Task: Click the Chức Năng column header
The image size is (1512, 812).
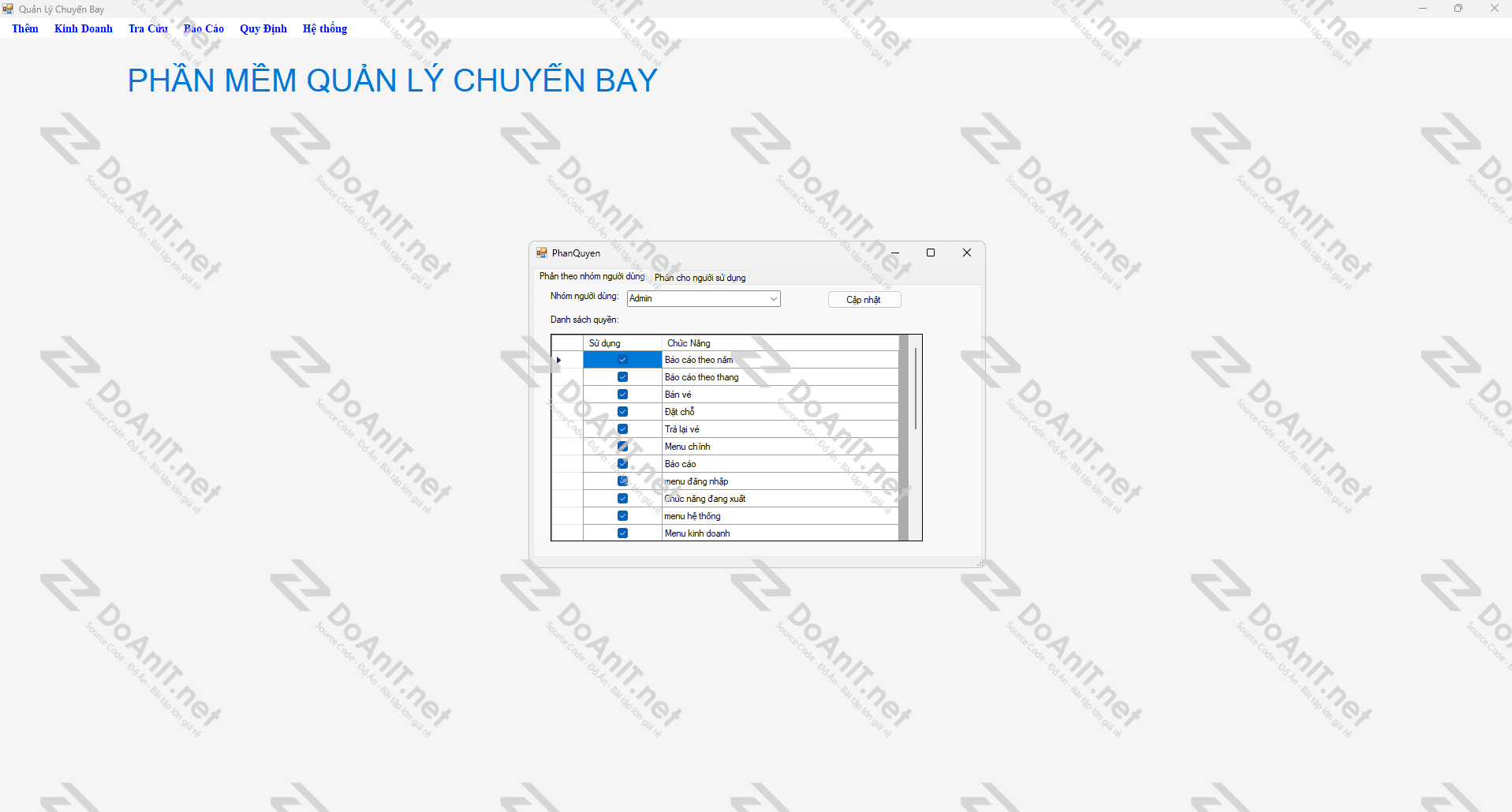Action: tap(780, 343)
